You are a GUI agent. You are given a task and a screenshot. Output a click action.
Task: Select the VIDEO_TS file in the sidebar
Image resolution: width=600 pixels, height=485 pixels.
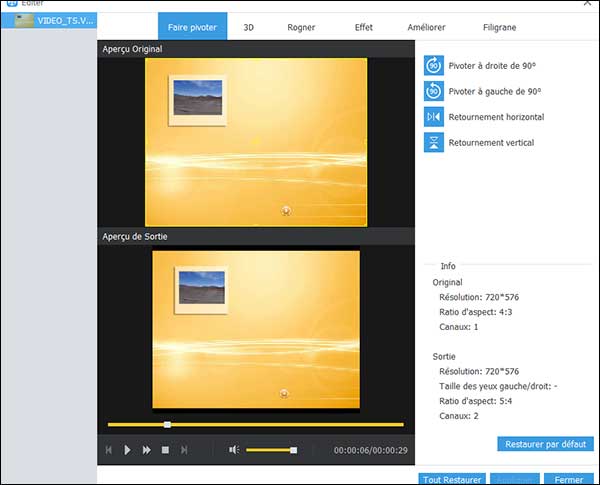click(x=50, y=20)
